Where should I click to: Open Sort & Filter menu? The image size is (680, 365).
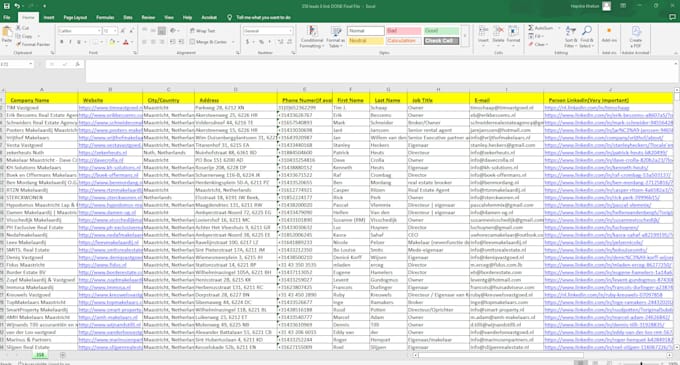[x=570, y=37]
